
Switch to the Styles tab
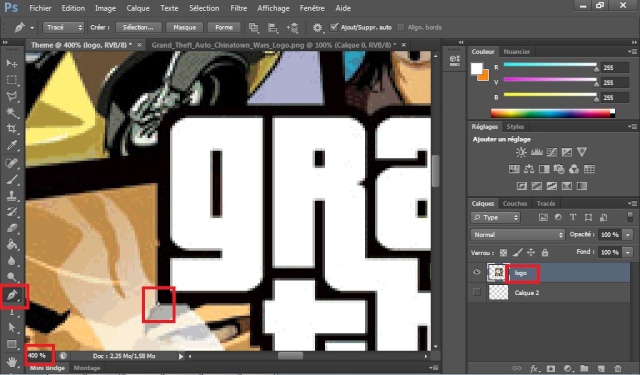tap(515, 126)
